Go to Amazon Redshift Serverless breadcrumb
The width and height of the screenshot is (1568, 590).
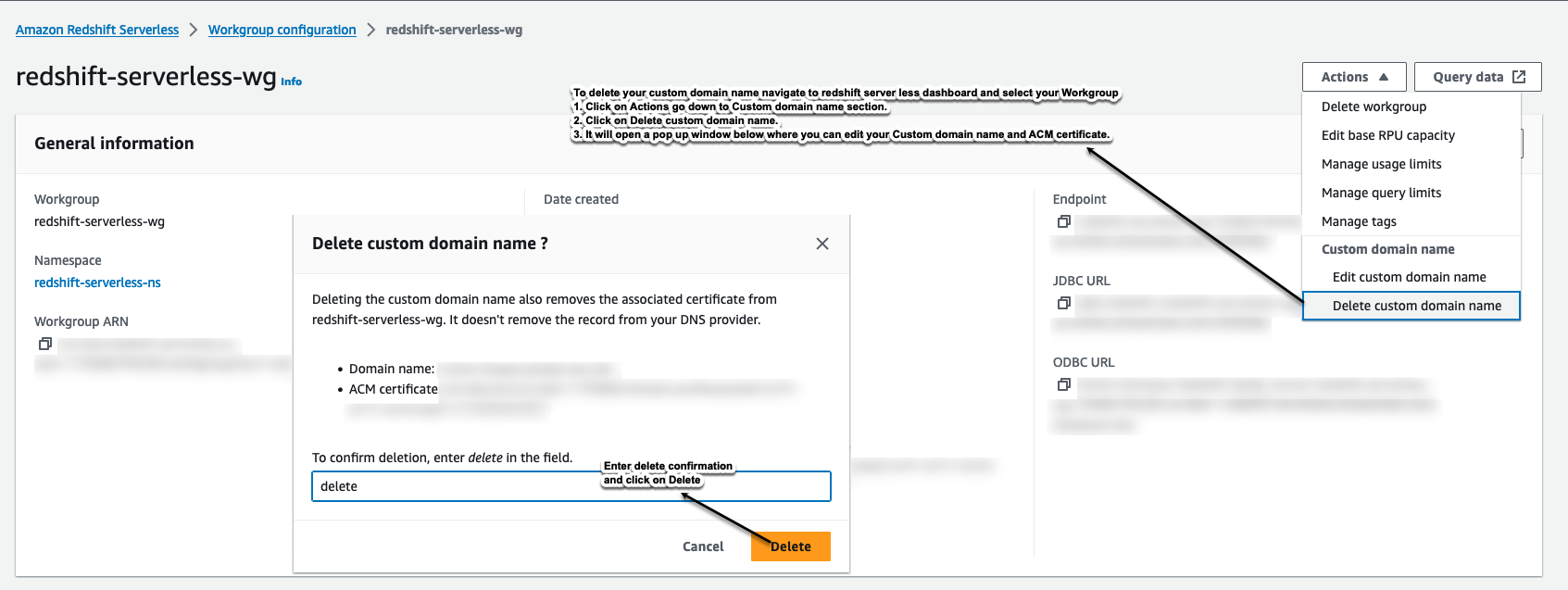pyautogui.click(x=97, y=30)
